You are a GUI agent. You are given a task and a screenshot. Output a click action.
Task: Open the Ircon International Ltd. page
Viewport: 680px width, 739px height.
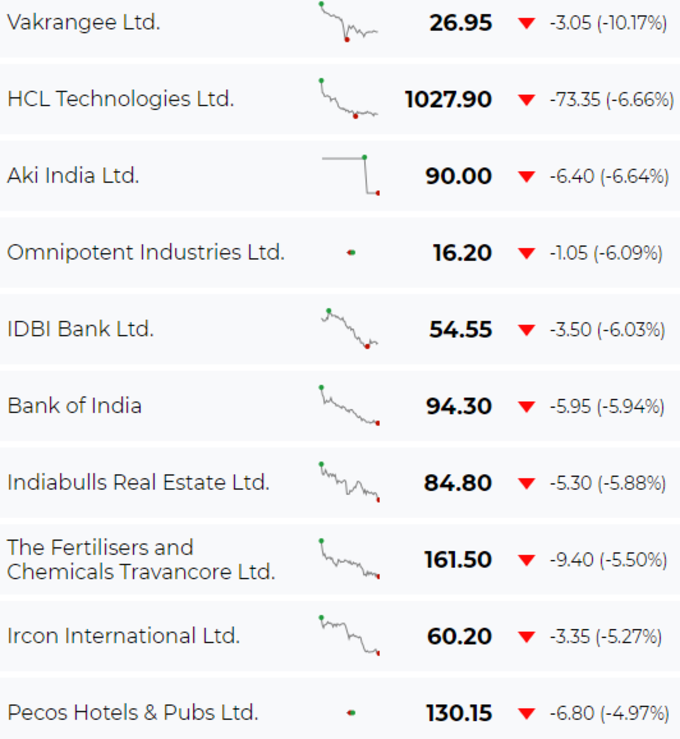pos(123,636)
